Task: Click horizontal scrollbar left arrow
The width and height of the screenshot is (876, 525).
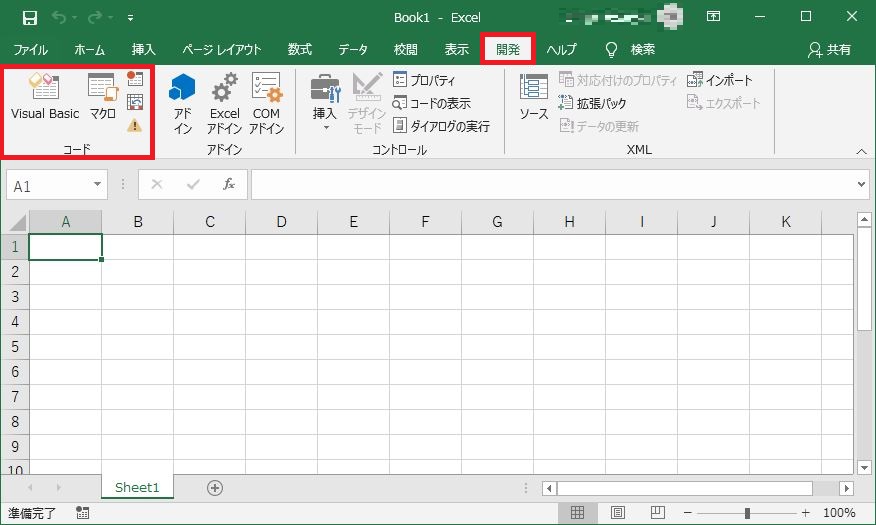Action: click(x=549, y=489)
